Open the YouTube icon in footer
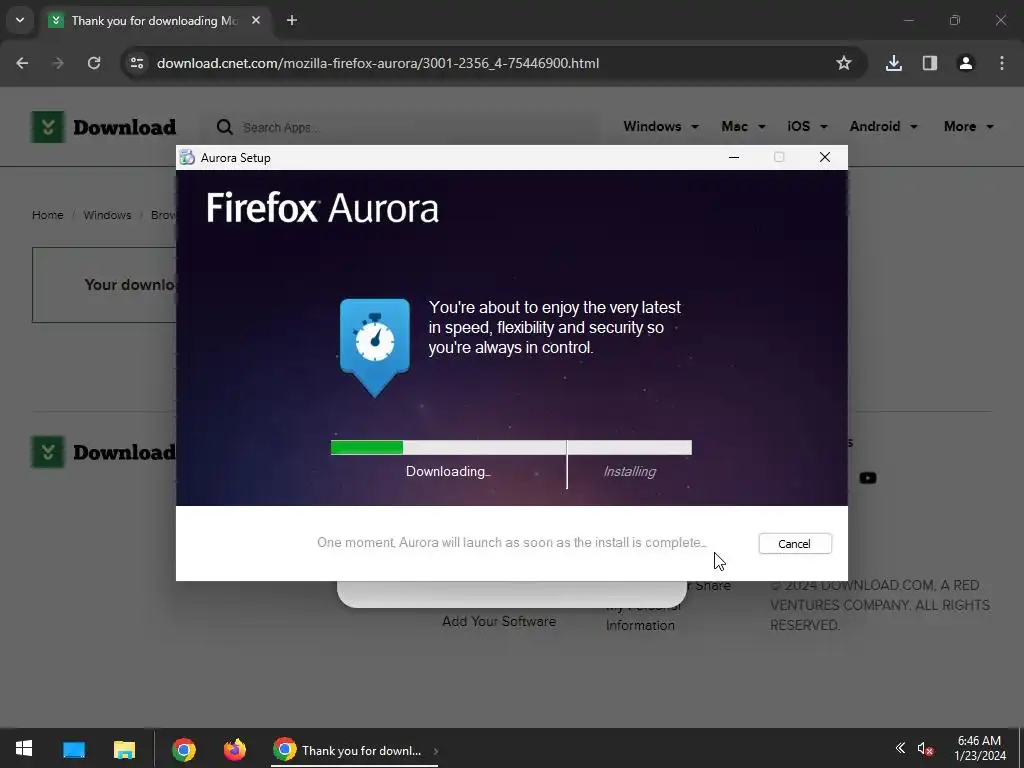Viewport: 1024px width, 768px height. pos(868,478)
